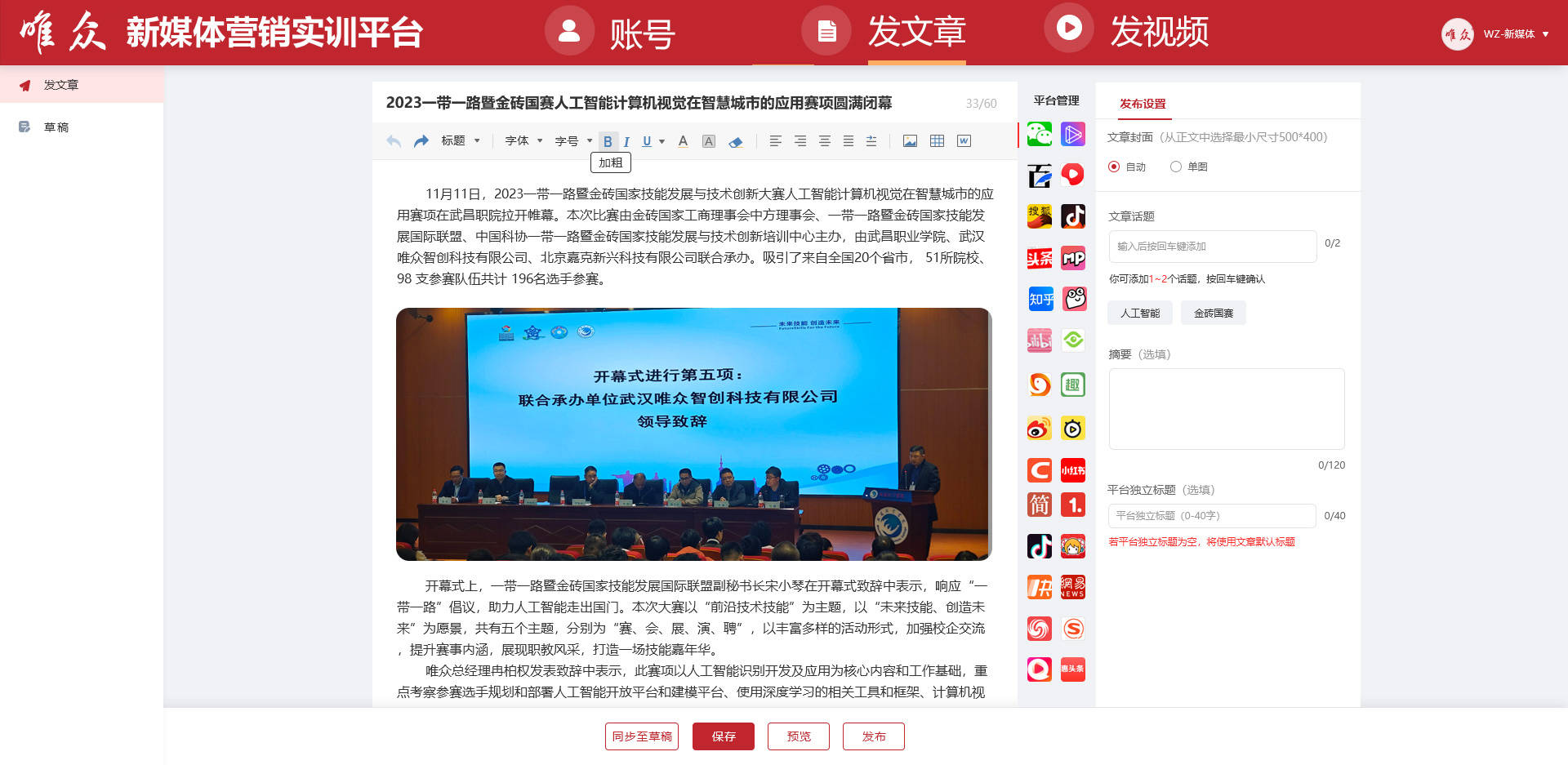Select the Yidian (1.) platform icon

click(1073, 505)
